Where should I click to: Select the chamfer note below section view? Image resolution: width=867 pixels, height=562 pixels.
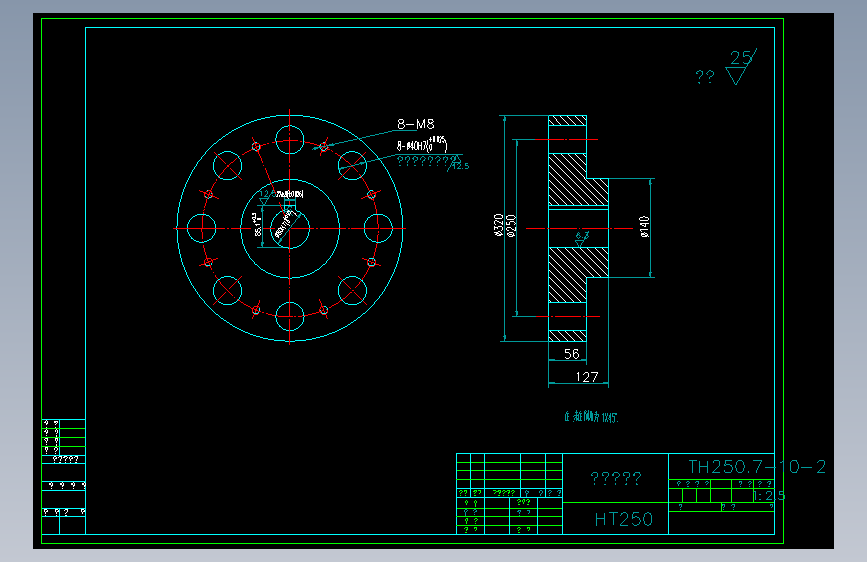click(591, 417)
